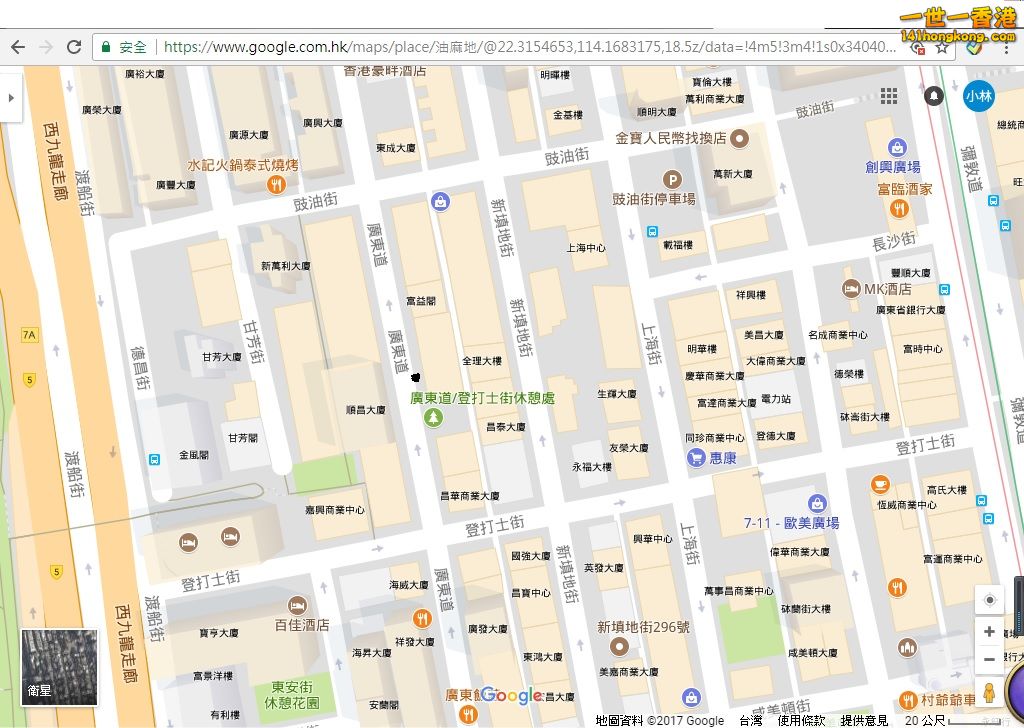Zoom in with the plus button
This screenshot has height=728, width=1024.
(x=990, y=632)
